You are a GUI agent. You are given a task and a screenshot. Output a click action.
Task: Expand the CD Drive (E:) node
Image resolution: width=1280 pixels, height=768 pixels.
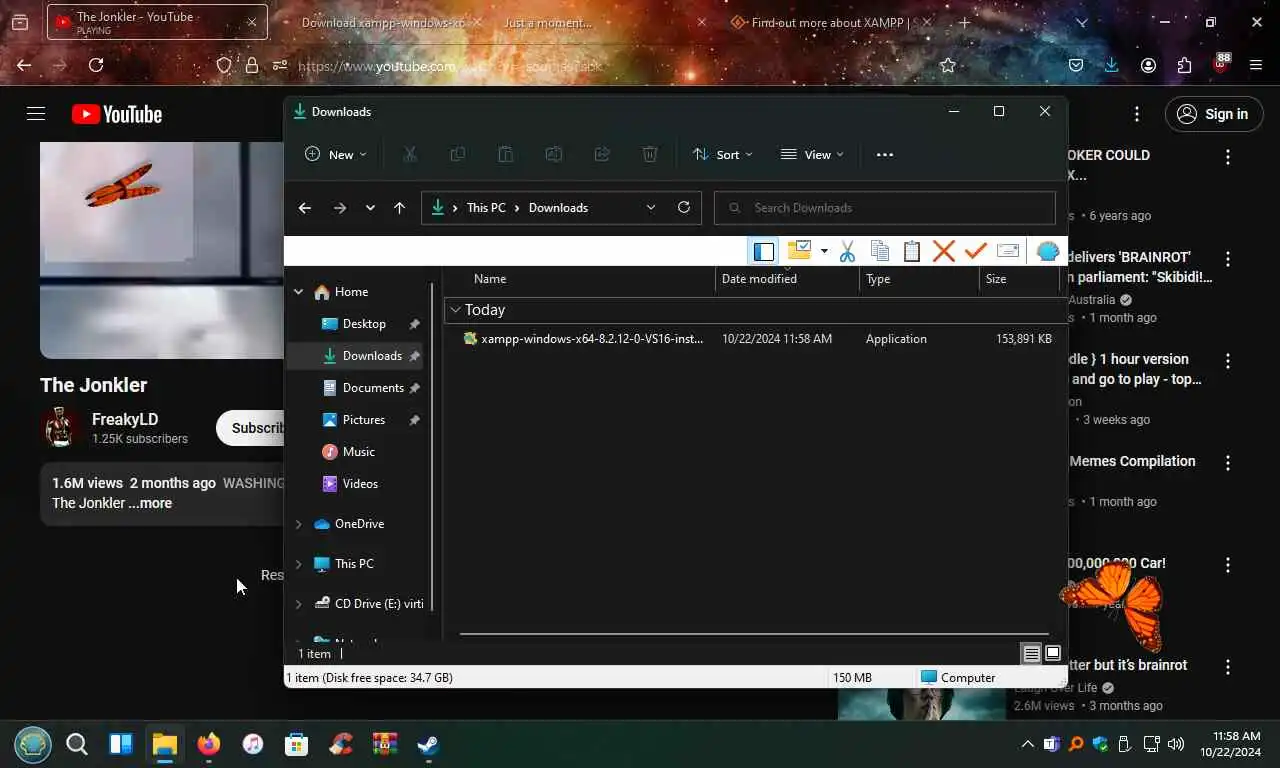(x=298, y=604)
